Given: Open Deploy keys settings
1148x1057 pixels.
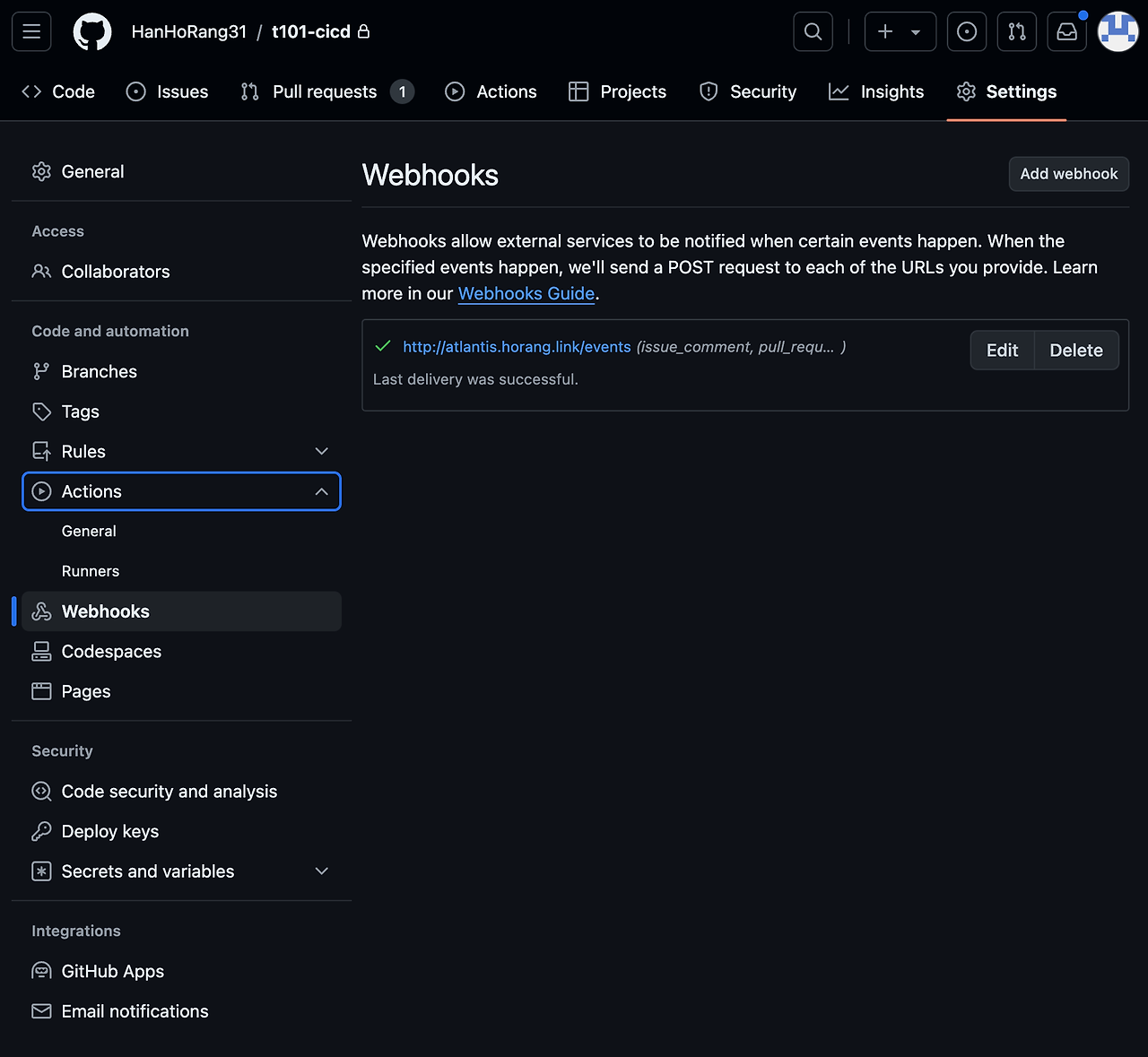Looking at the screenshot, I should pyautogui.click(x=181, y=831).
